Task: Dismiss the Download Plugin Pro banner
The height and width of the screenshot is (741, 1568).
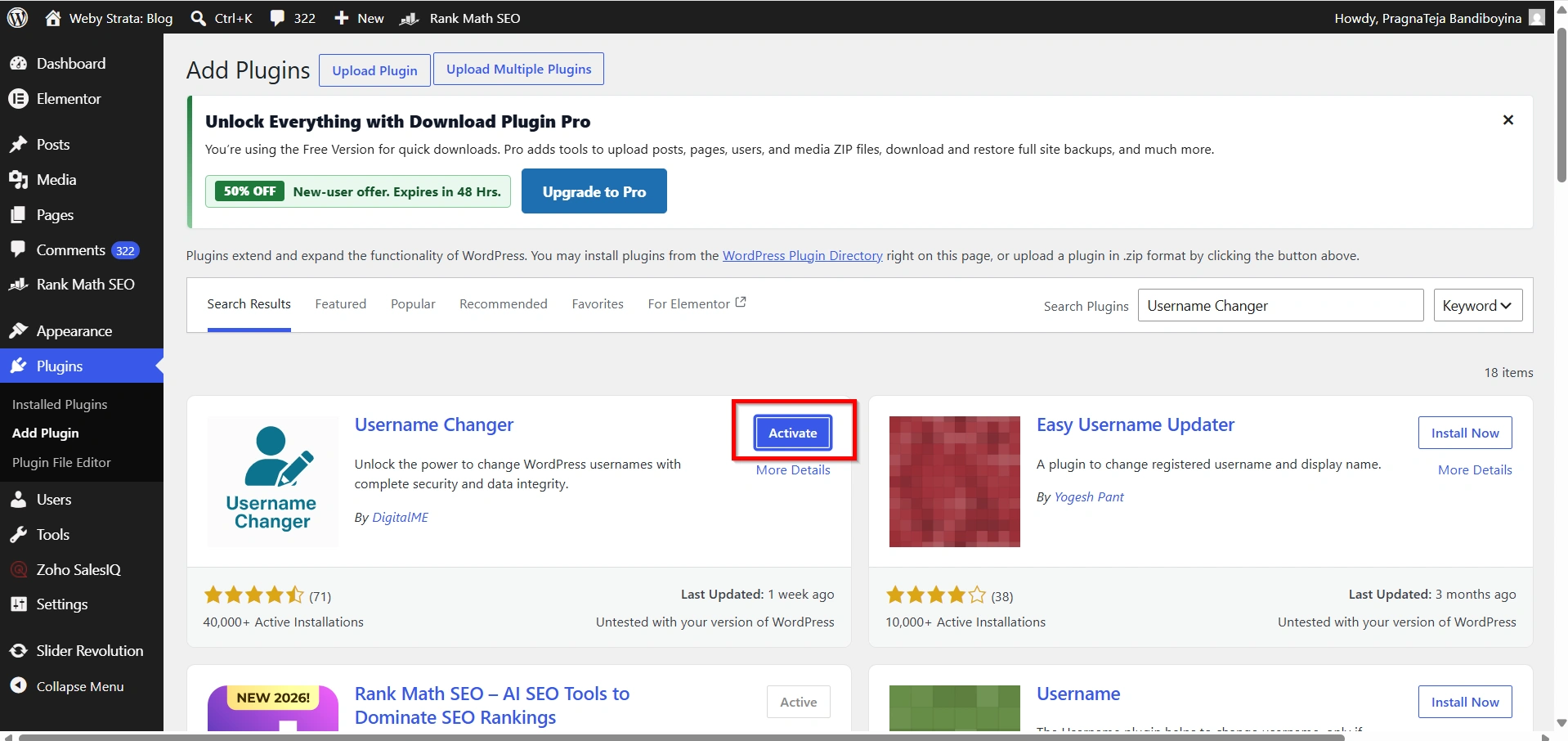Action: 1508,120
